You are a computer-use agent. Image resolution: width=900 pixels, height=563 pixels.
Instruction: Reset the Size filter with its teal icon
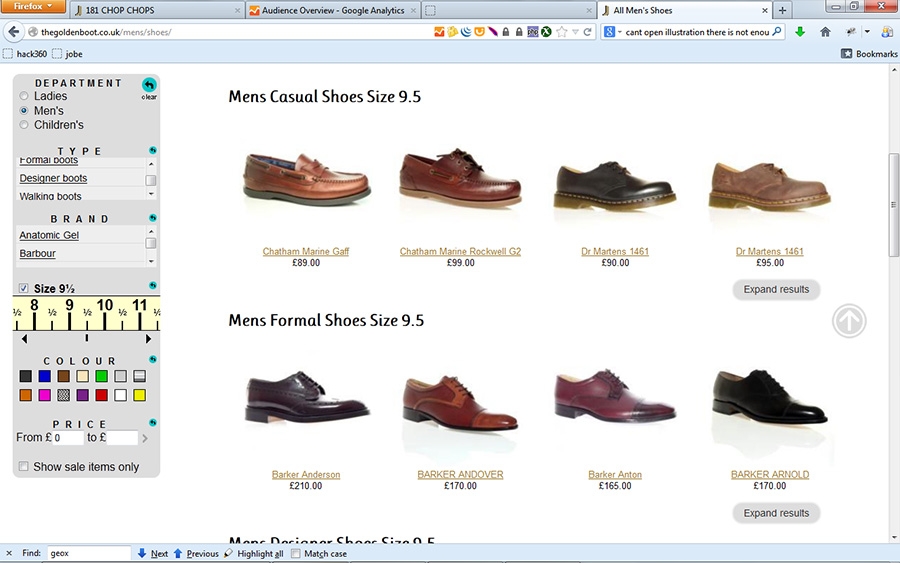pos(153,285)
